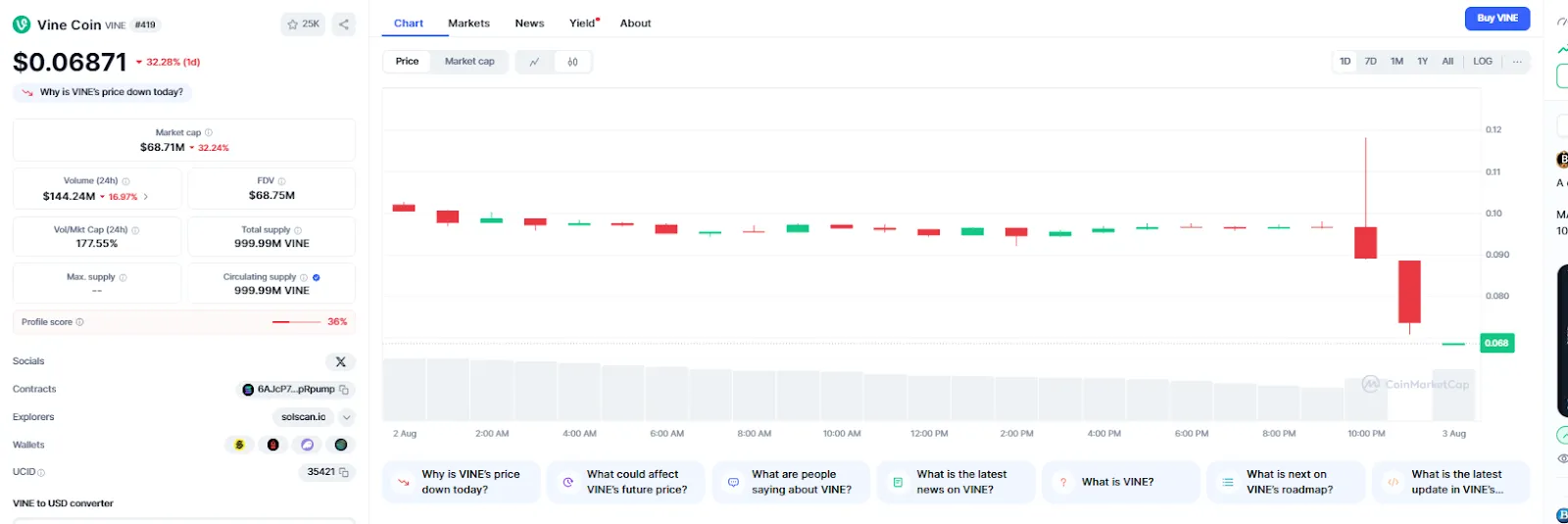Click the green 0.068 current price label
The height and width of the screenshot is (524, 1568).
[1496, 343]
